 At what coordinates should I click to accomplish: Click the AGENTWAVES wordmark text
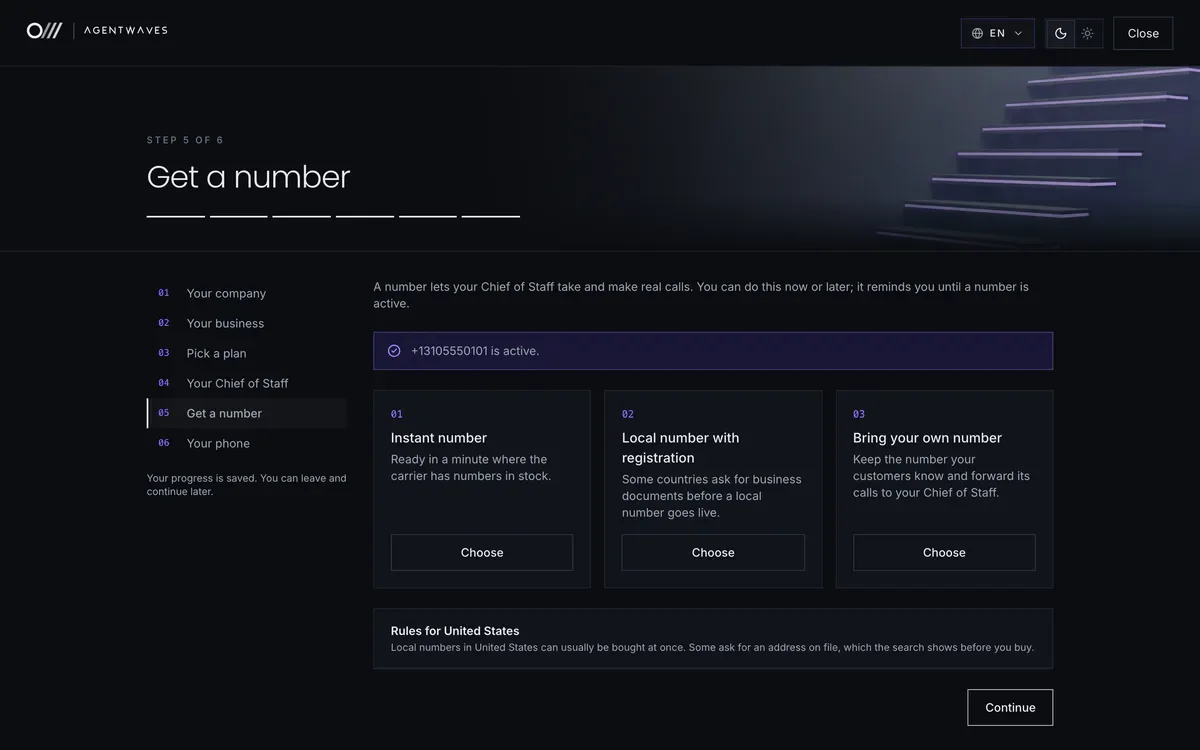[x=126, y=31]
